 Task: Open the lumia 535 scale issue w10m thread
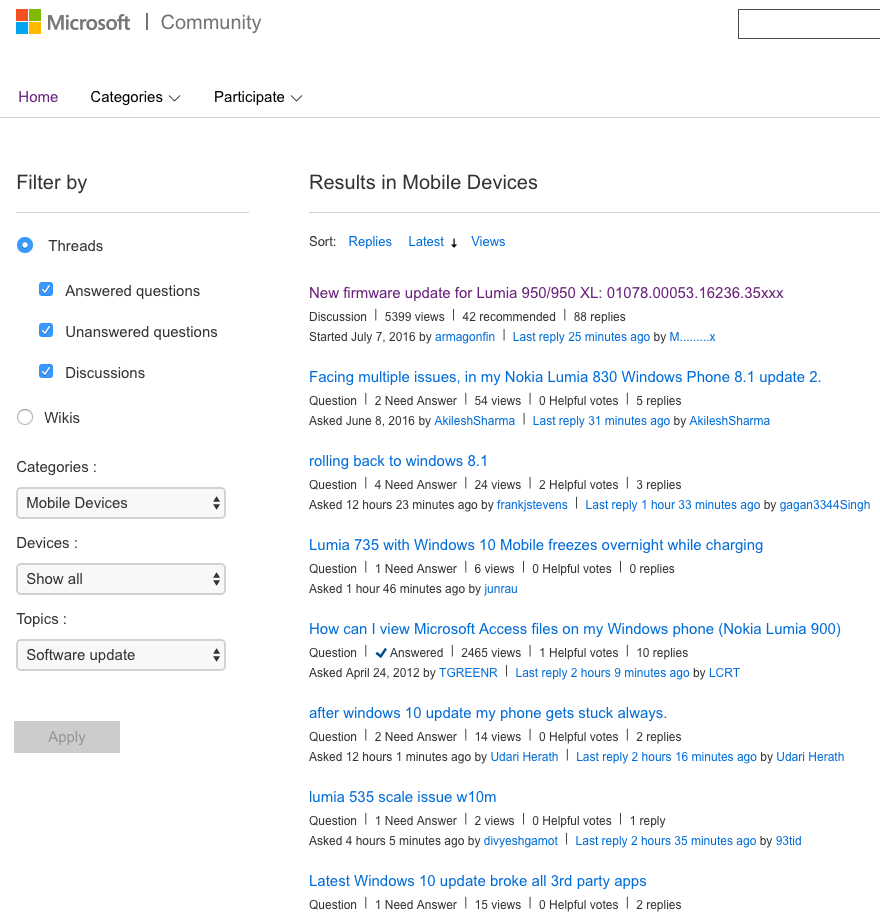(x=403, y=797)
